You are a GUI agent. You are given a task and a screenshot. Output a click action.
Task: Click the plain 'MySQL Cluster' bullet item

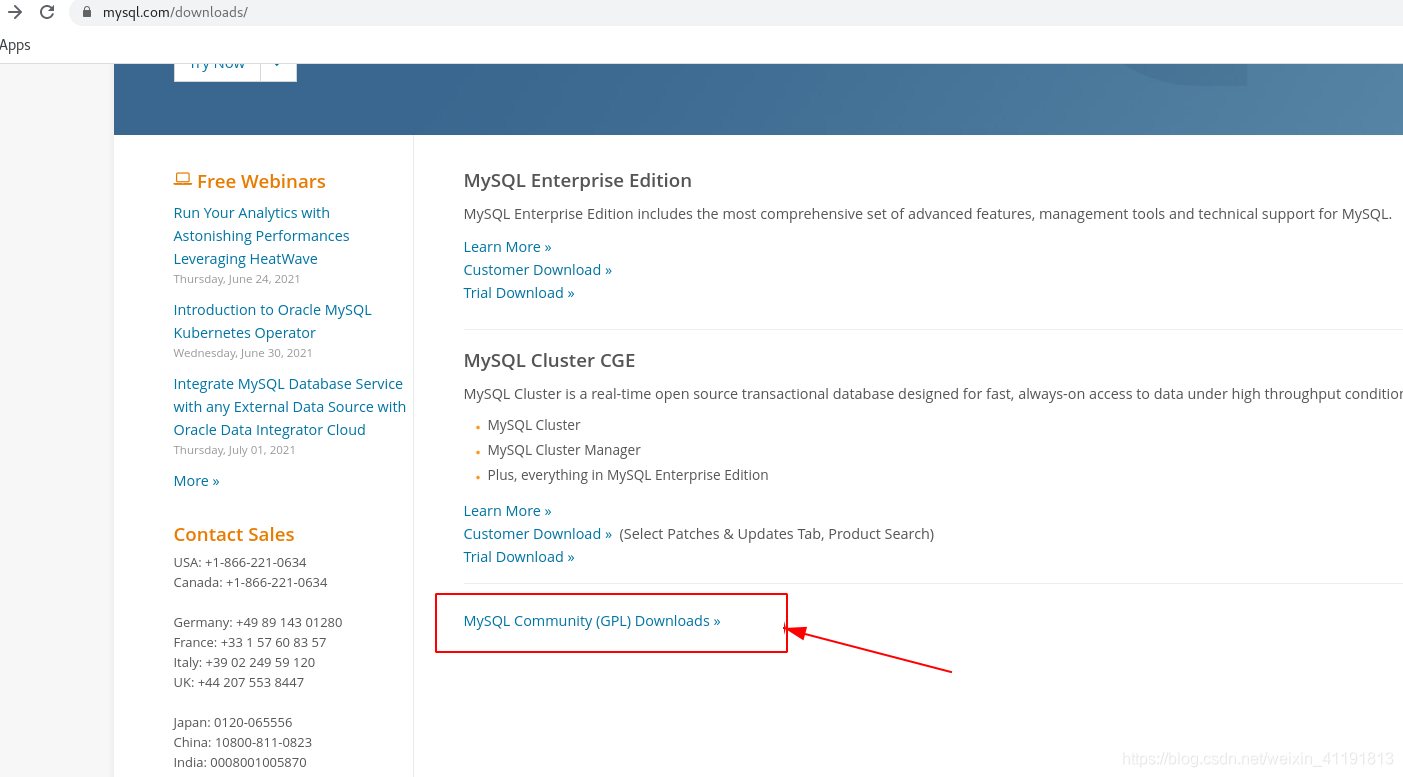point(534,425)
